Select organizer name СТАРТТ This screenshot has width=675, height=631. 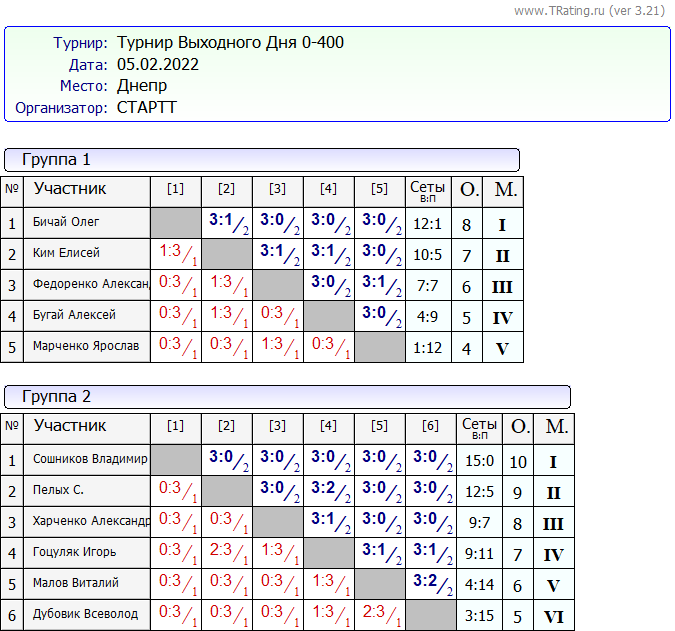tap(146, 108)
